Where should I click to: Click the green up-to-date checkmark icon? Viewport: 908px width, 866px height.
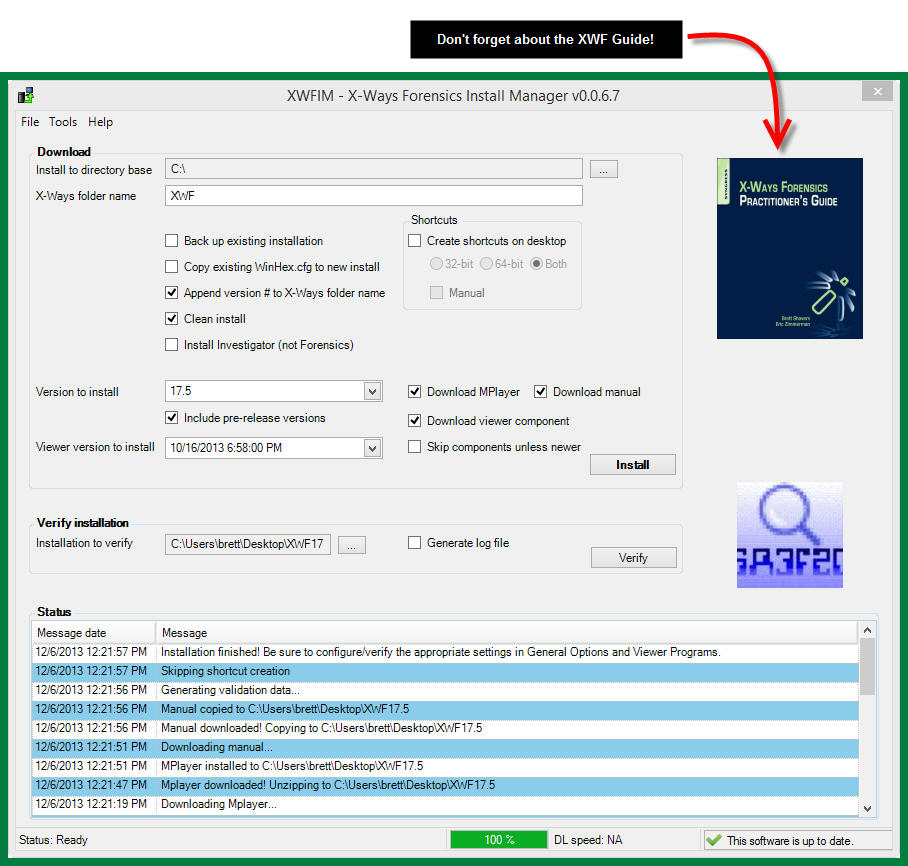[x=712, y=840]
